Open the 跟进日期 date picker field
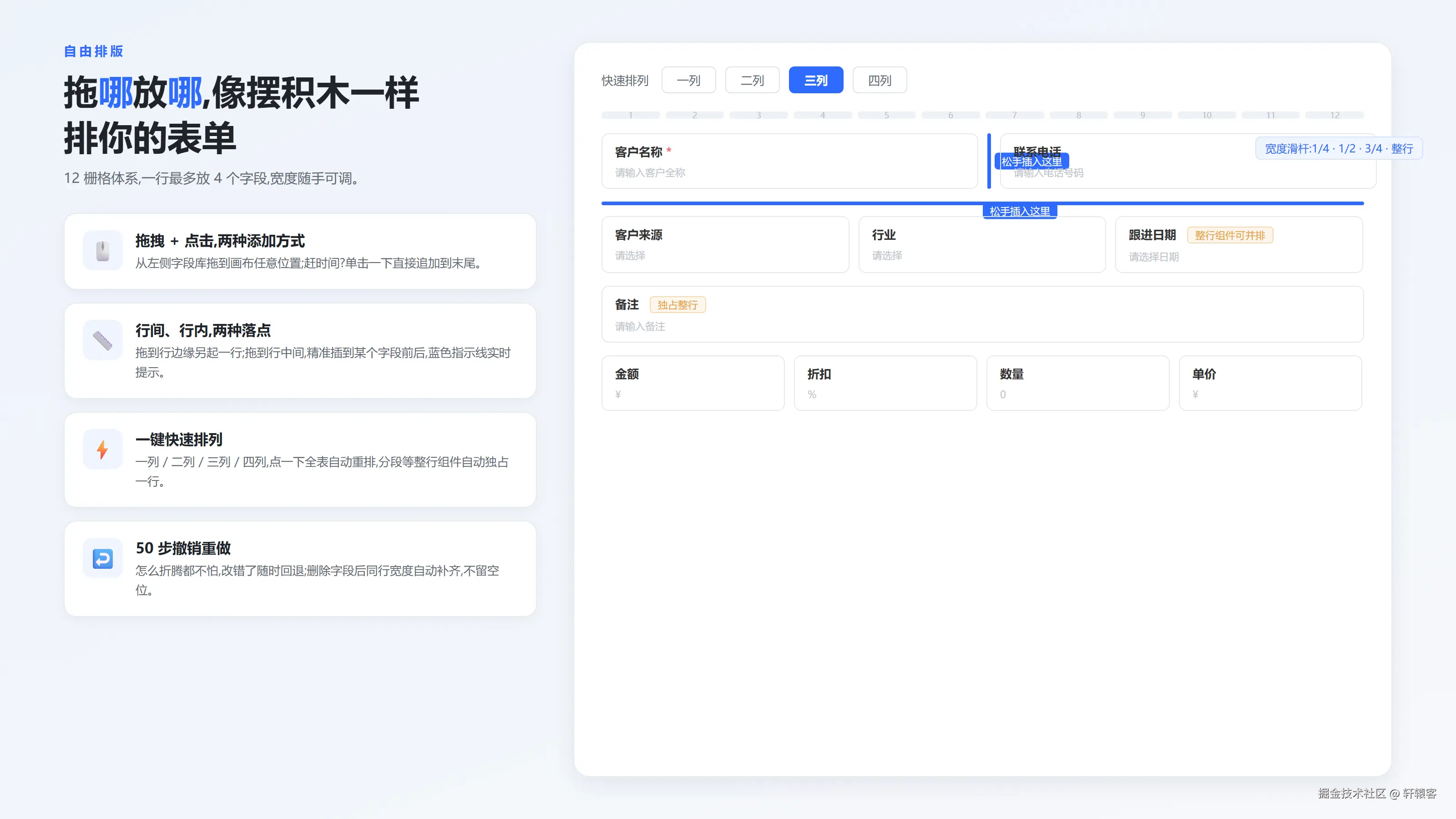This screenshot has width=1456, height=819. (x=1239, y=245)
